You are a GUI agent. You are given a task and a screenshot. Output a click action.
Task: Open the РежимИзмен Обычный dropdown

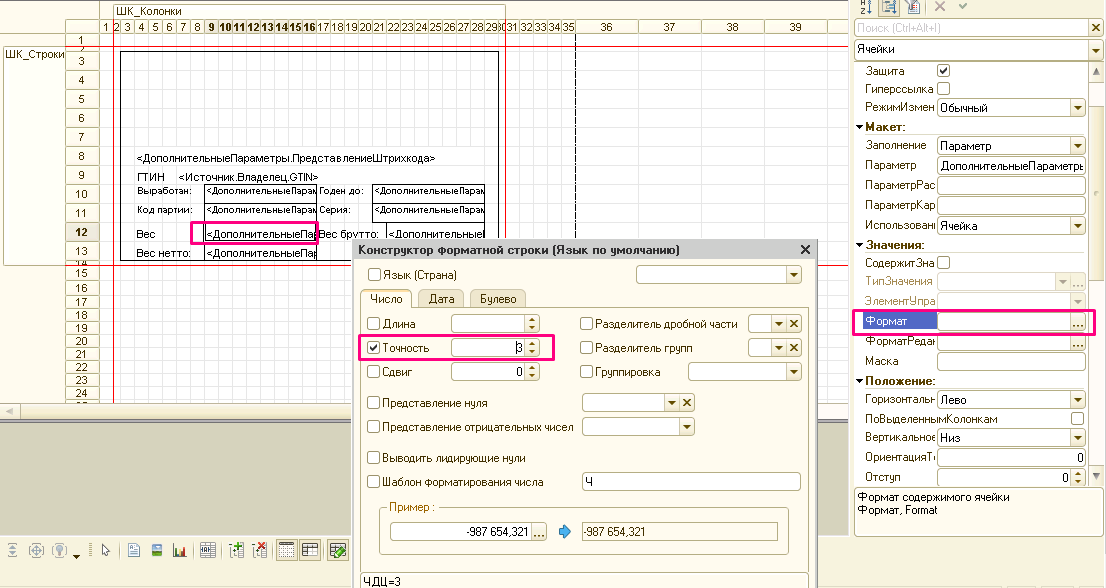(x=1078, y=108)
